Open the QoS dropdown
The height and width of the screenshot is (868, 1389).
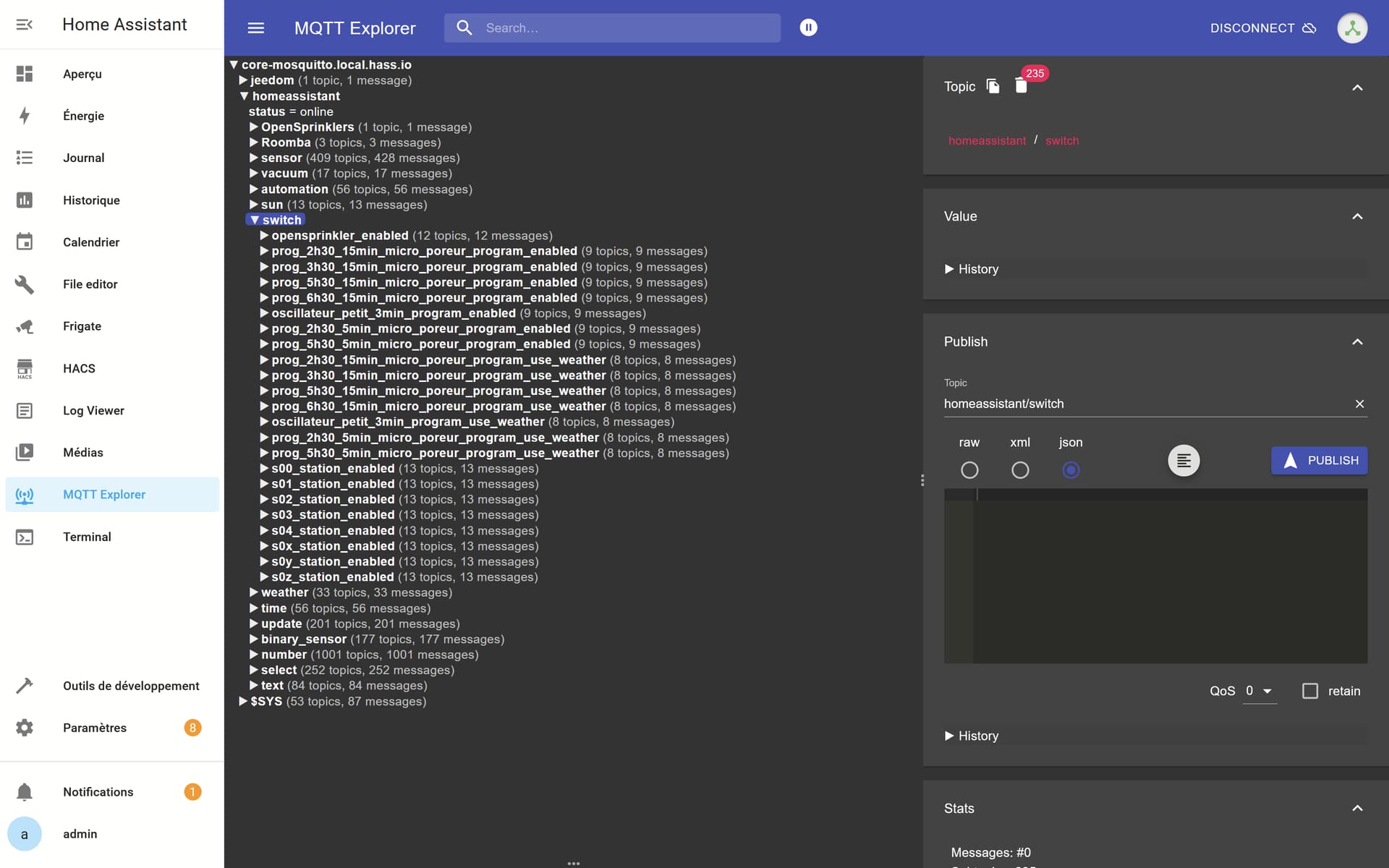[x=1260, y=692]
